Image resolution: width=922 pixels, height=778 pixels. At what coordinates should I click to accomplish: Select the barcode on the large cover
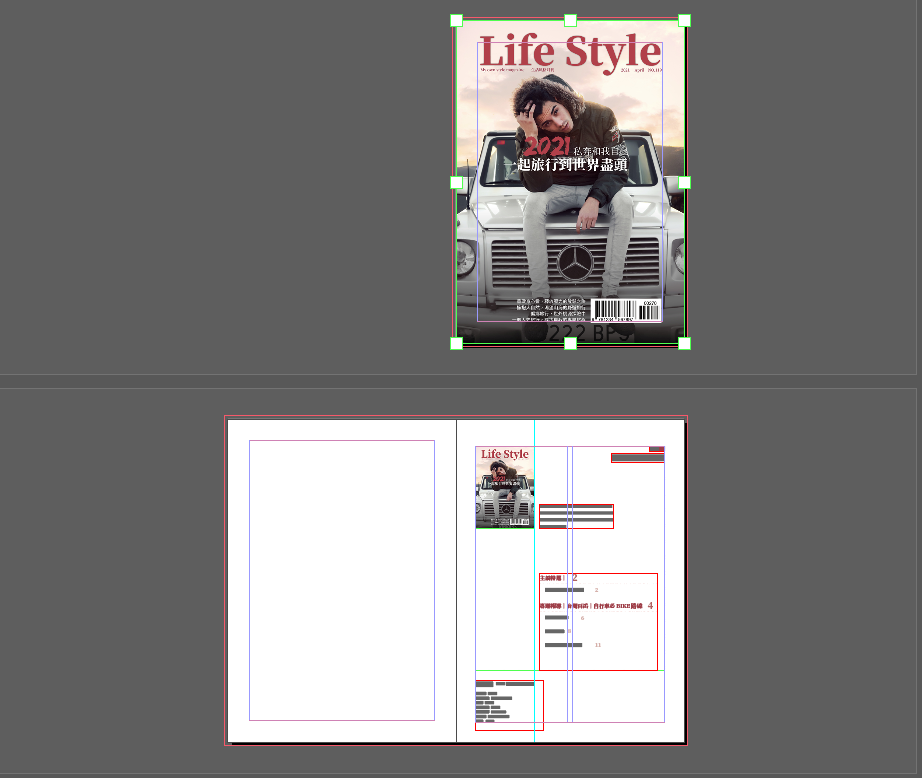pyautogui.click(x=625, y=310)
